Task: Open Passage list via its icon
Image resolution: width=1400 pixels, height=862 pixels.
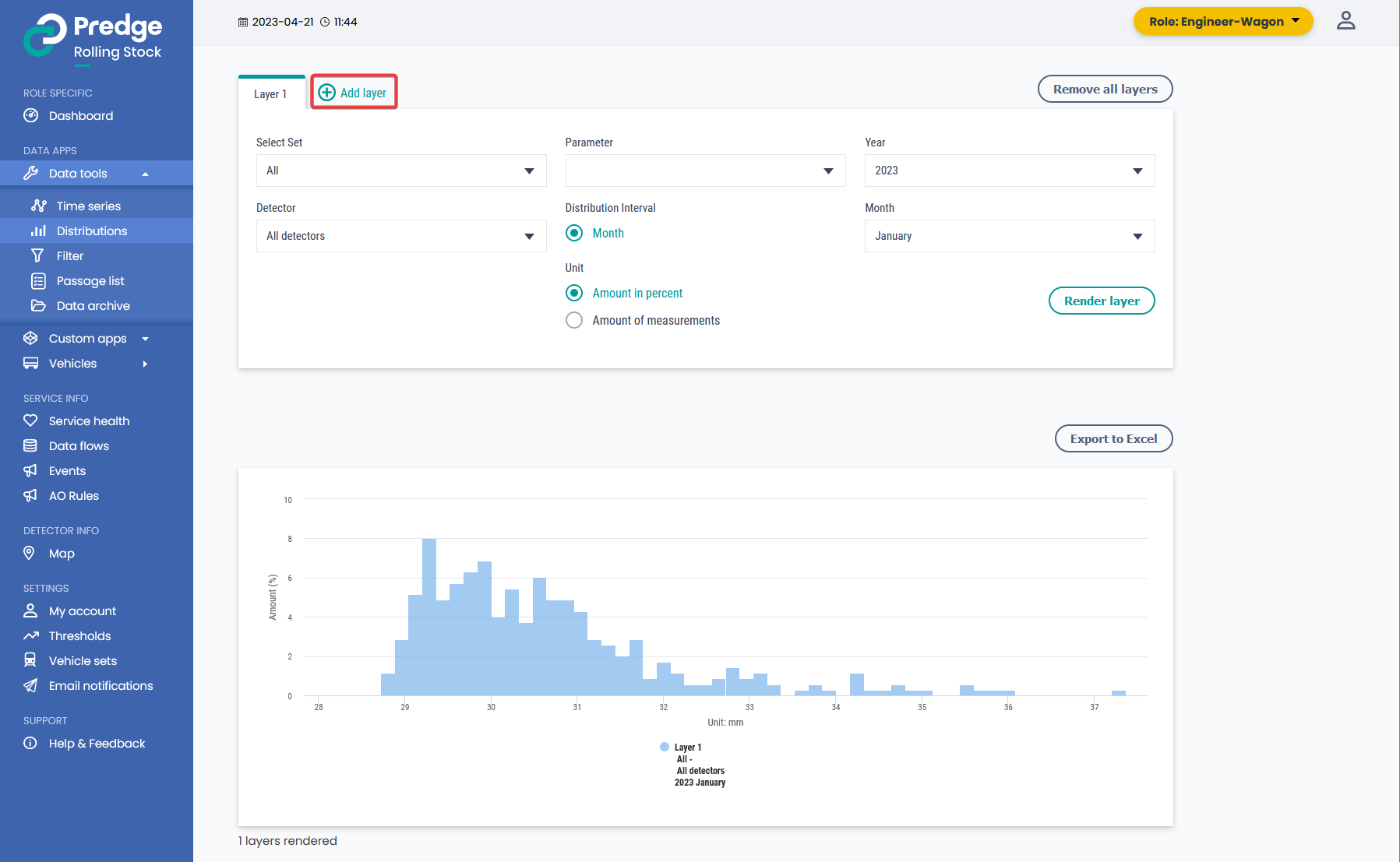Action: tap(37, 281)
